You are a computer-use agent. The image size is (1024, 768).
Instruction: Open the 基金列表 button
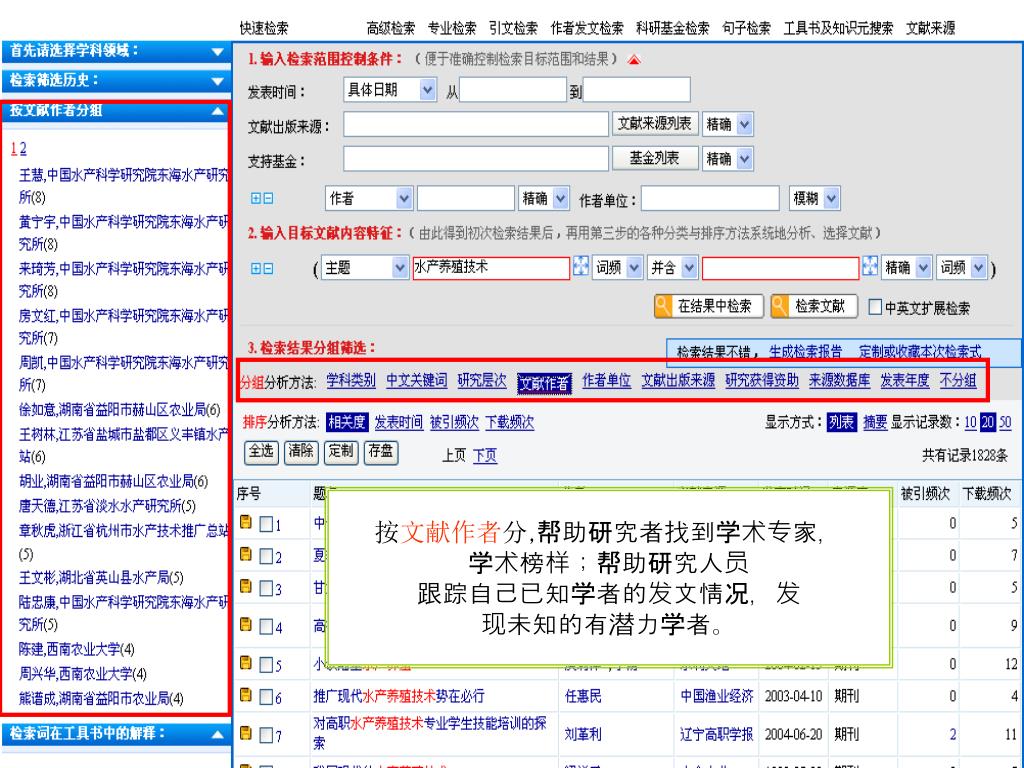[x=655, y=158]
